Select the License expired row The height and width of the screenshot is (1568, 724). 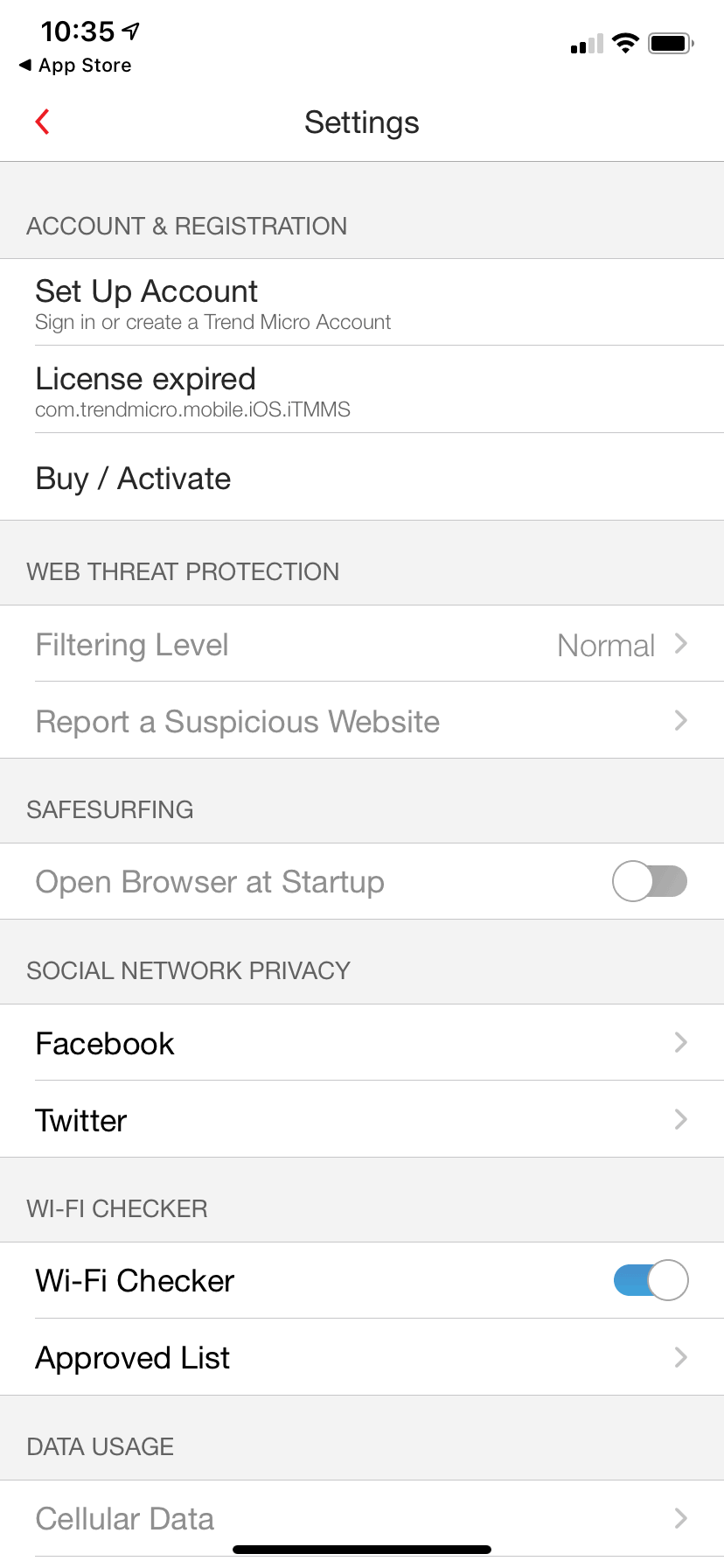point(192,389)
